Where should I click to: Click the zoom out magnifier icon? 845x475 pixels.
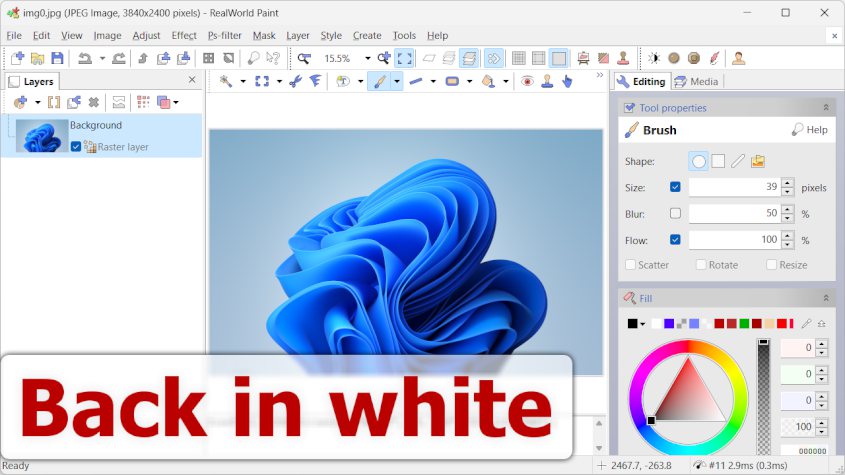(304, 58)
